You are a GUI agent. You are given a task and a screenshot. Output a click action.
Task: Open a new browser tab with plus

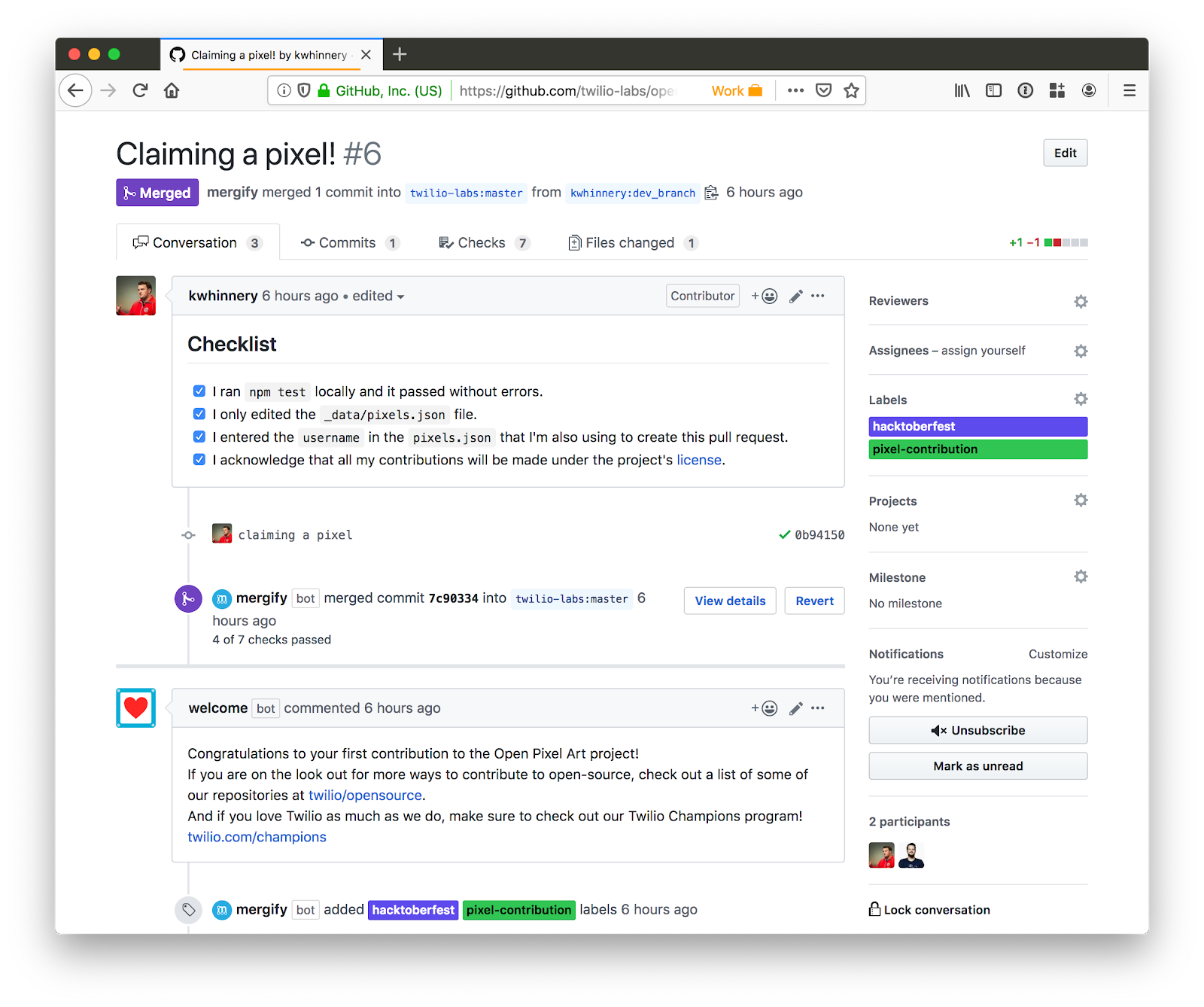pos(400,54)
